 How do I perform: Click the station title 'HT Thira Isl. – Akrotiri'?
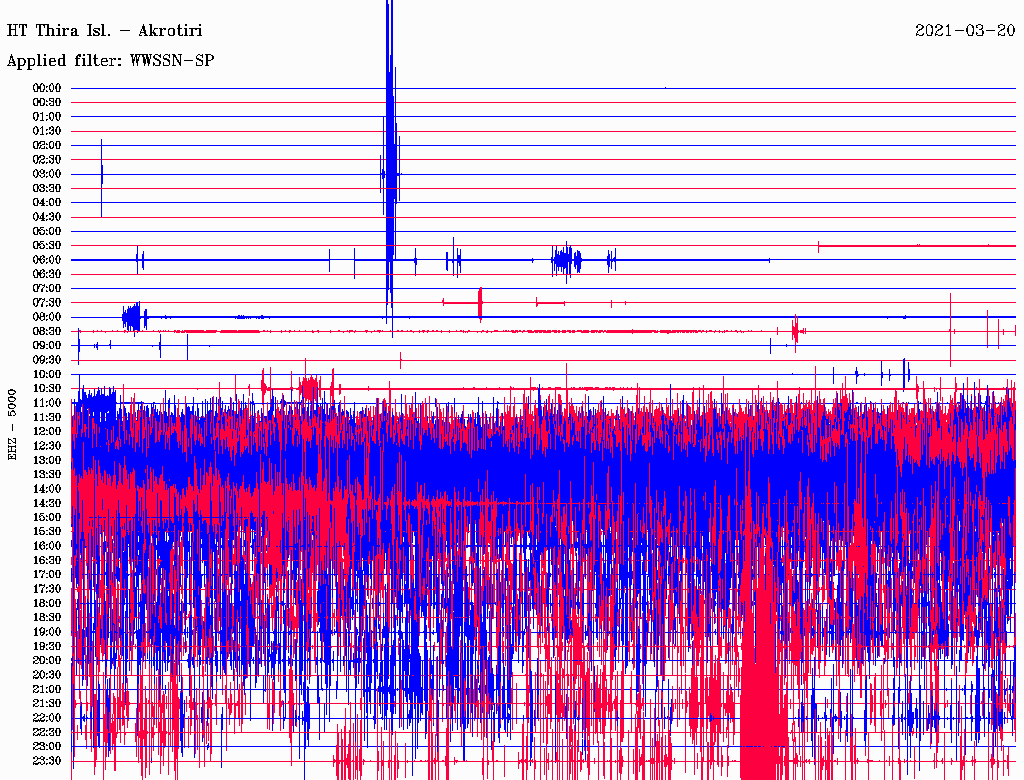point(104,31)
